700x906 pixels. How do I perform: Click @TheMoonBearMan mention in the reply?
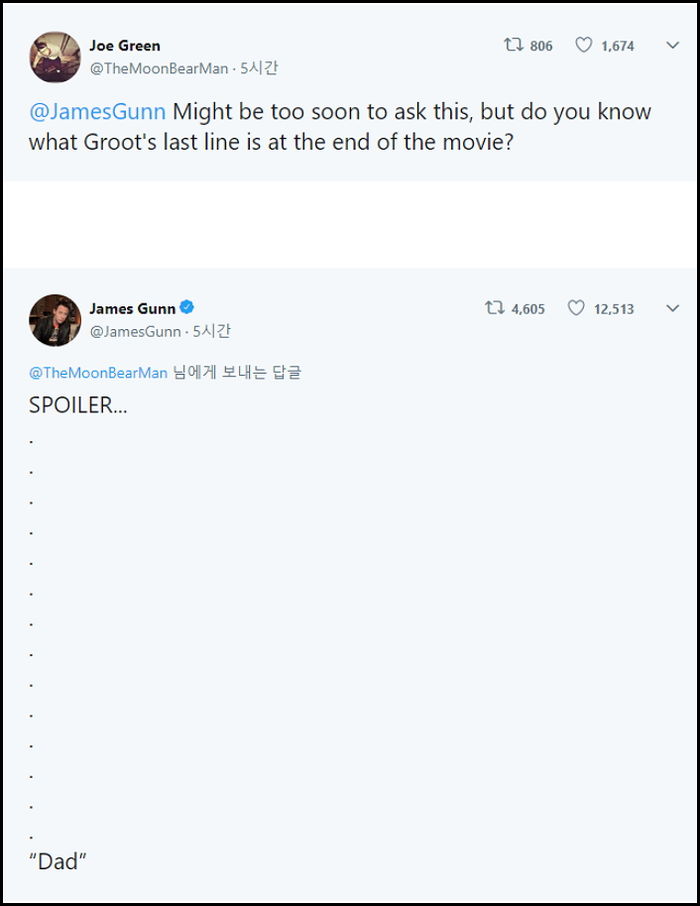click(98, 373)
